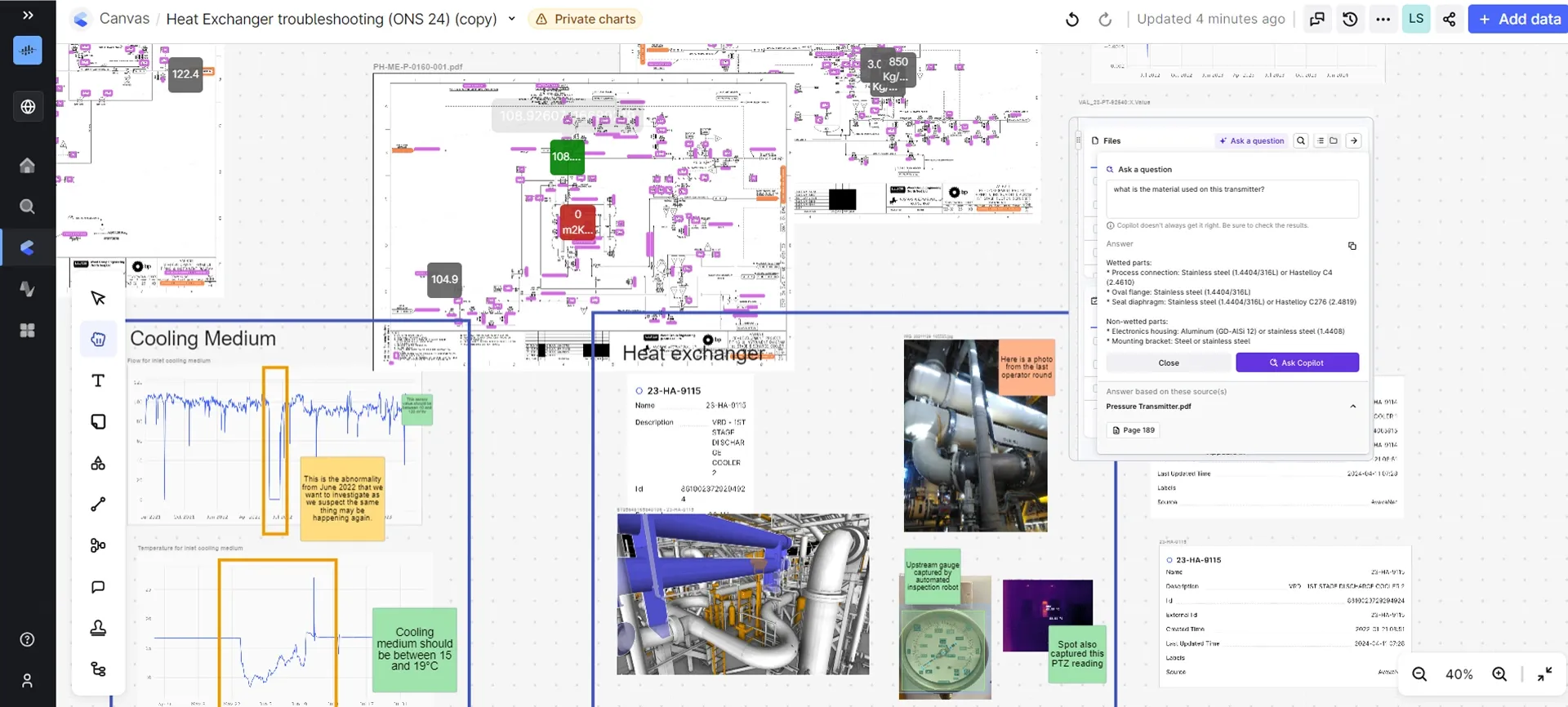Open the 3D heat exchanger model thumbnail

(743, 594)
